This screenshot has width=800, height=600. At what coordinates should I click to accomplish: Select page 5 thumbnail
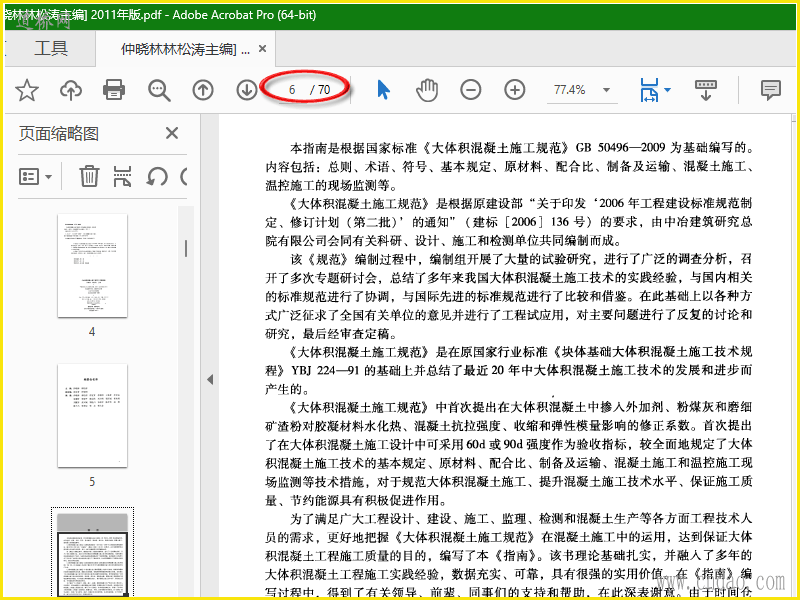click(92, 415)
